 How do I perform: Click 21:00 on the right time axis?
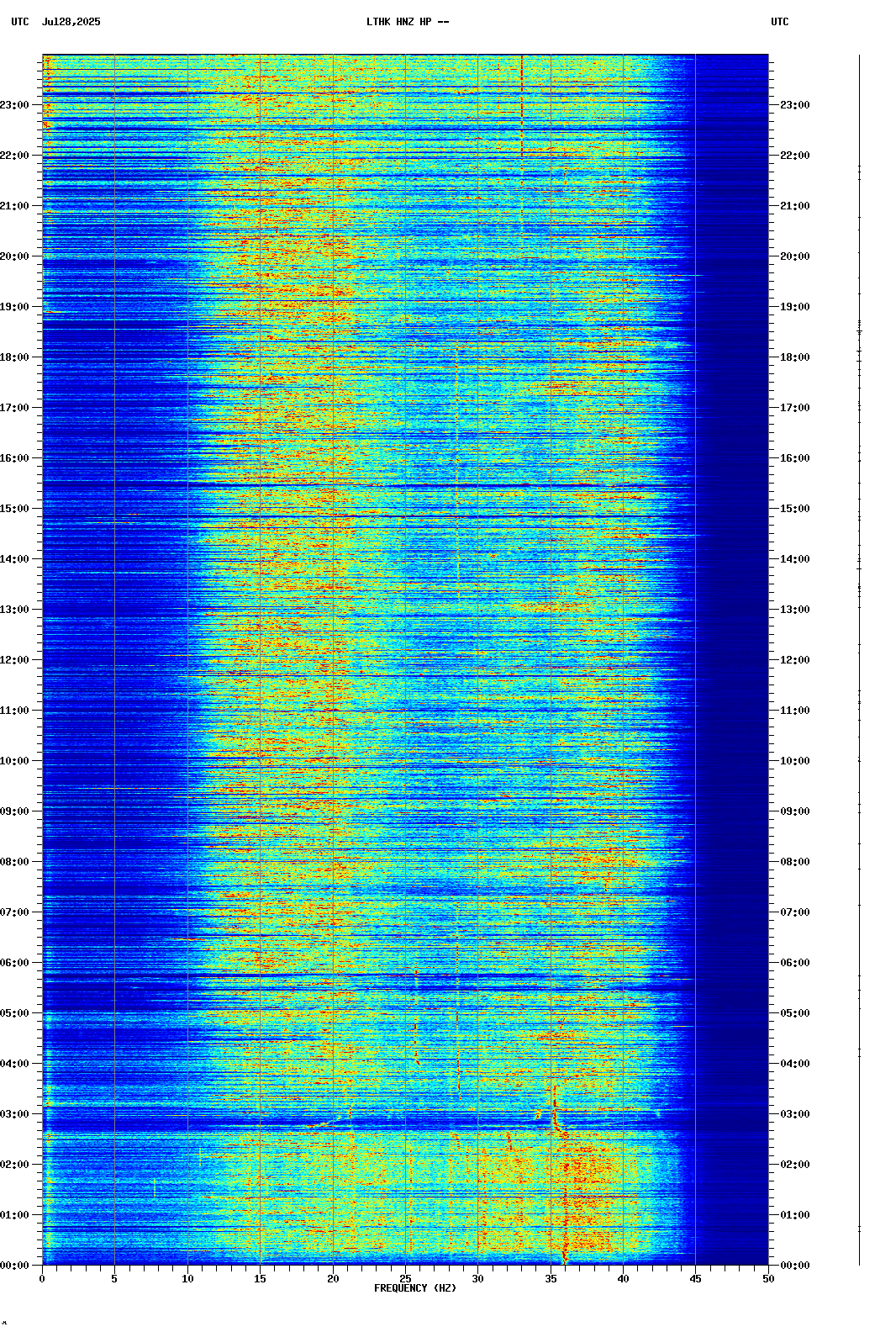point(795,206)
